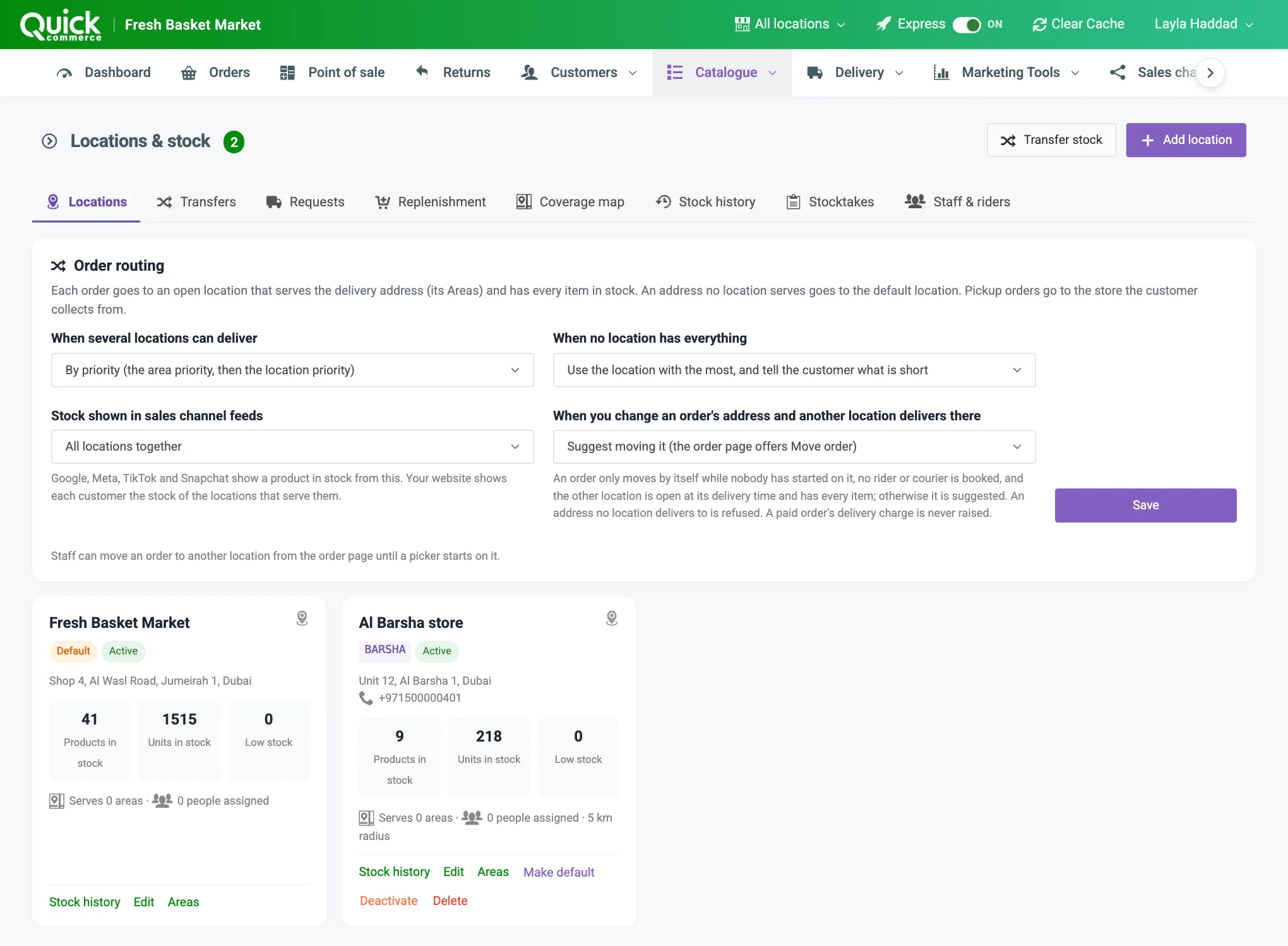Click the circled arrow beside Locations & stock
Screen dimensions: 1288x946
(x=49, y=141)
